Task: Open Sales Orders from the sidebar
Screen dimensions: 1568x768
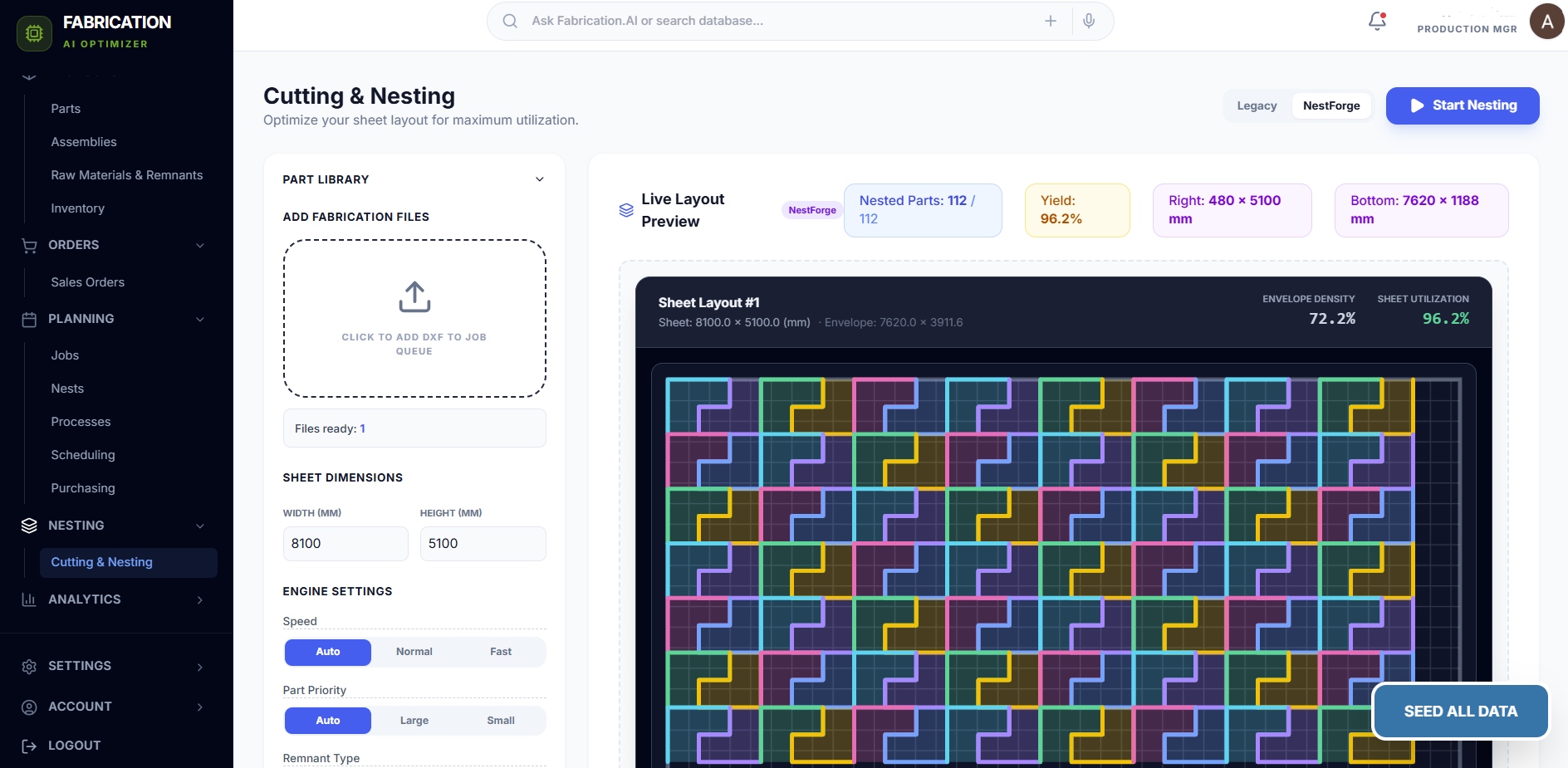Action: click(x=87, y=282)
